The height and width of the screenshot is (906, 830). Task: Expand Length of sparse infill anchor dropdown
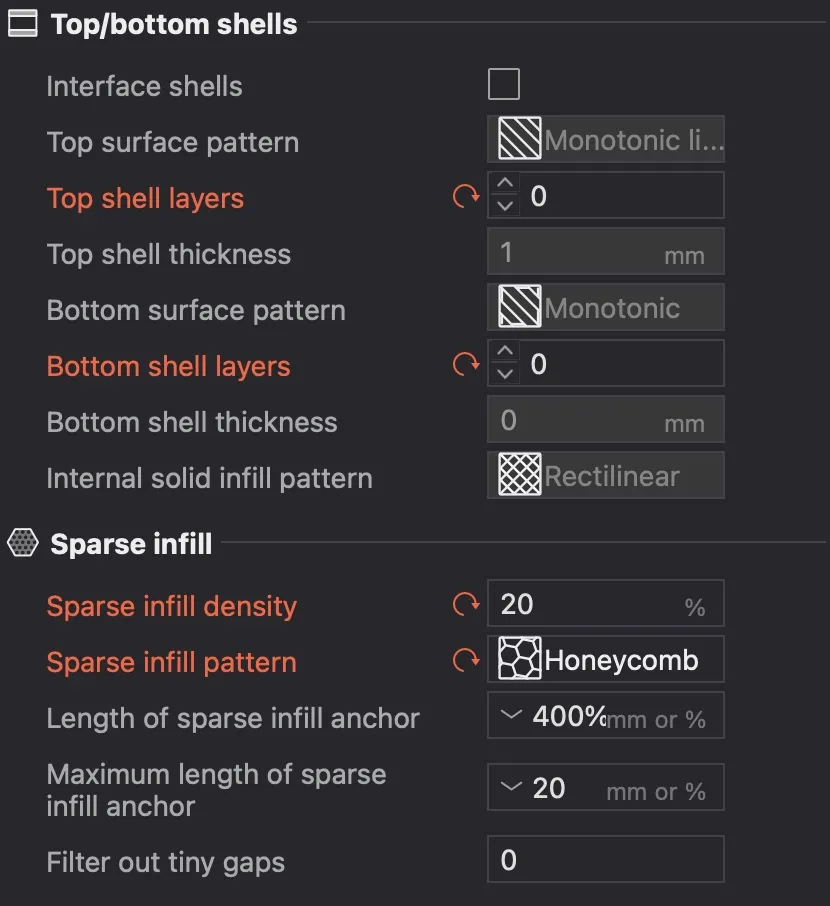pyautogui.click(x=511, y=715)
